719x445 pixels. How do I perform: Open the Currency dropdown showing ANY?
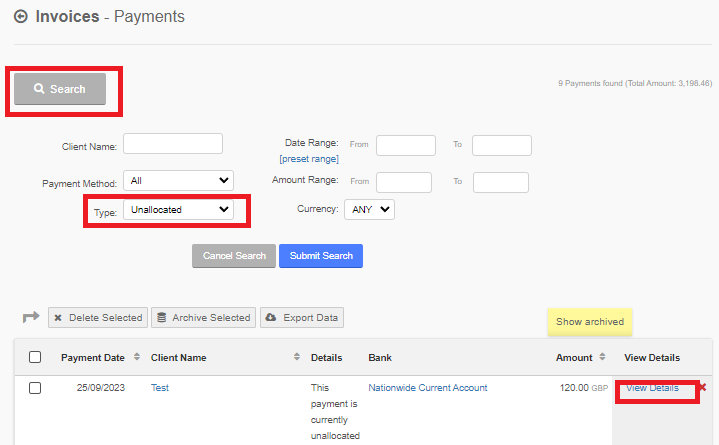coord(369,209)
